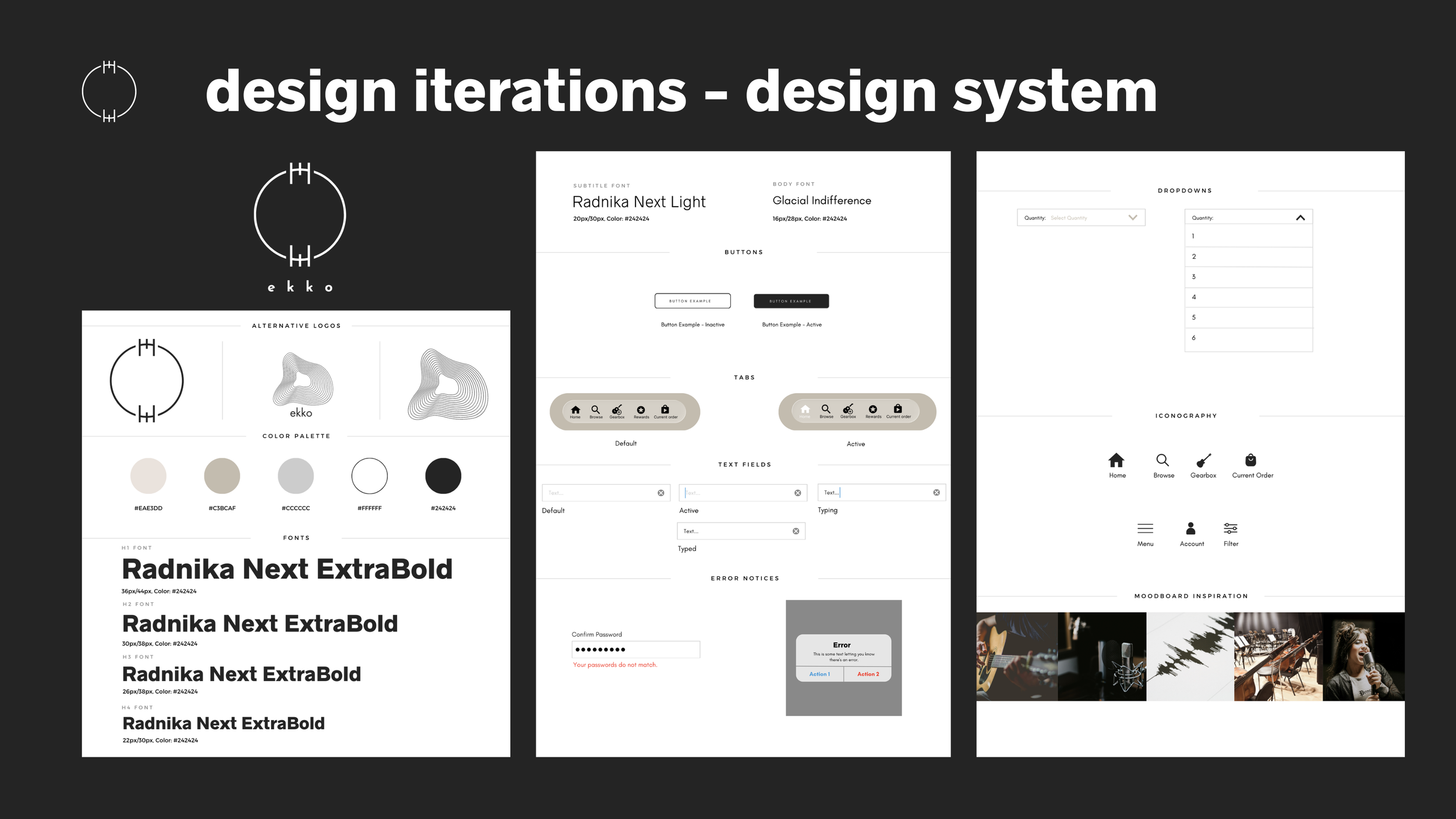Click the Account person icon
The height and width of the screenshot is (819, 1456).
click(1190, 528)
